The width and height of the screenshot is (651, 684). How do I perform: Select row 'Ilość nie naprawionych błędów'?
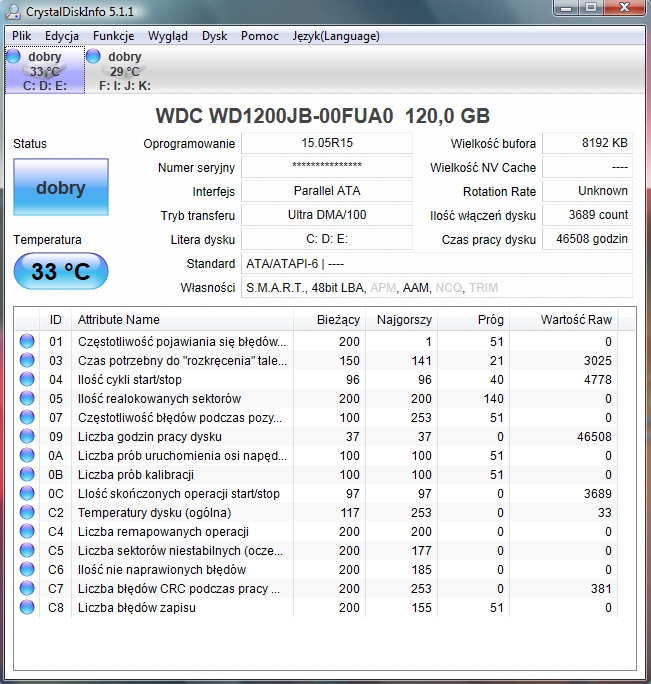pos(316,569)
